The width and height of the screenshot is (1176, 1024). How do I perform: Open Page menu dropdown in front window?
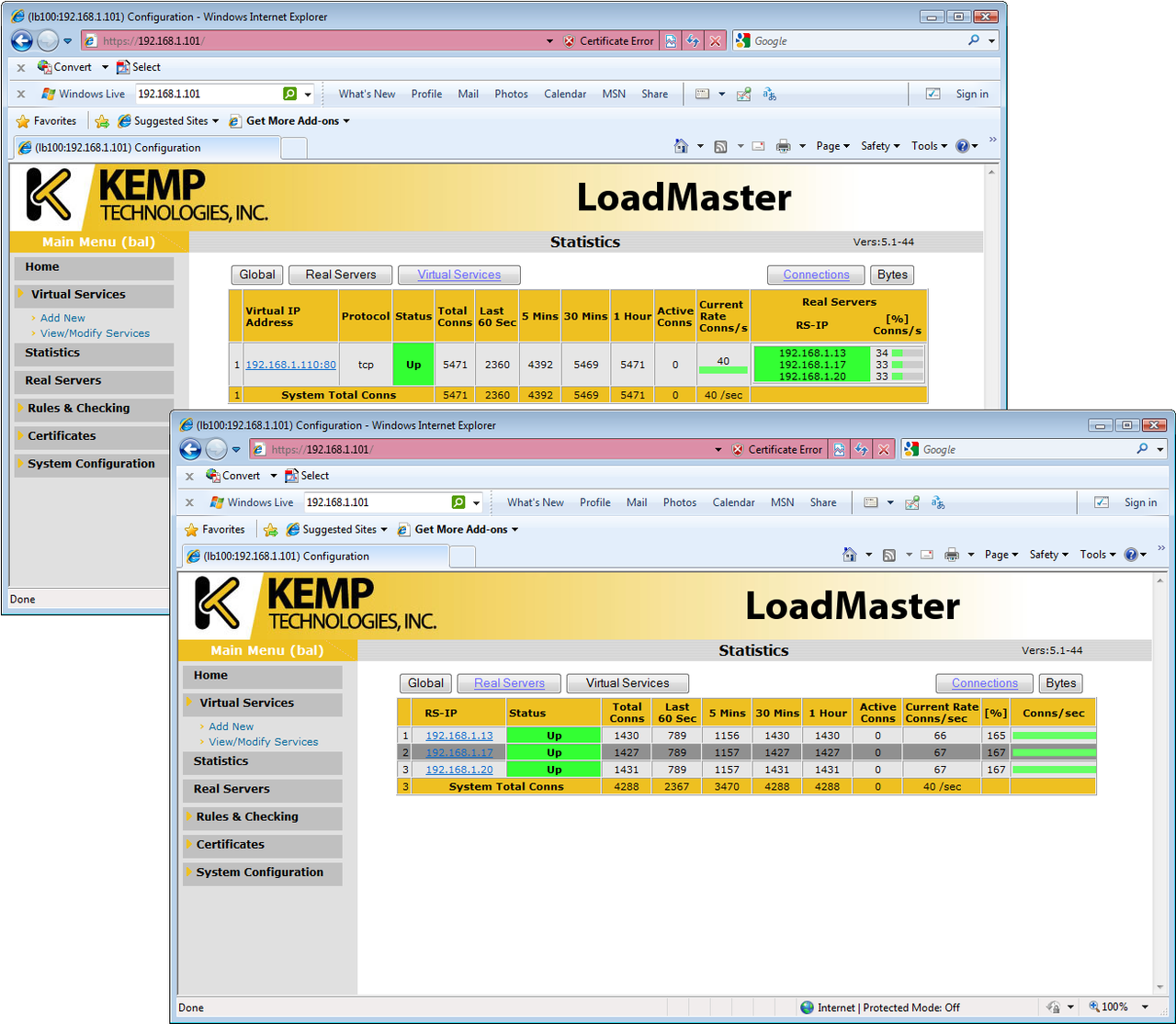click(1001, 555)
